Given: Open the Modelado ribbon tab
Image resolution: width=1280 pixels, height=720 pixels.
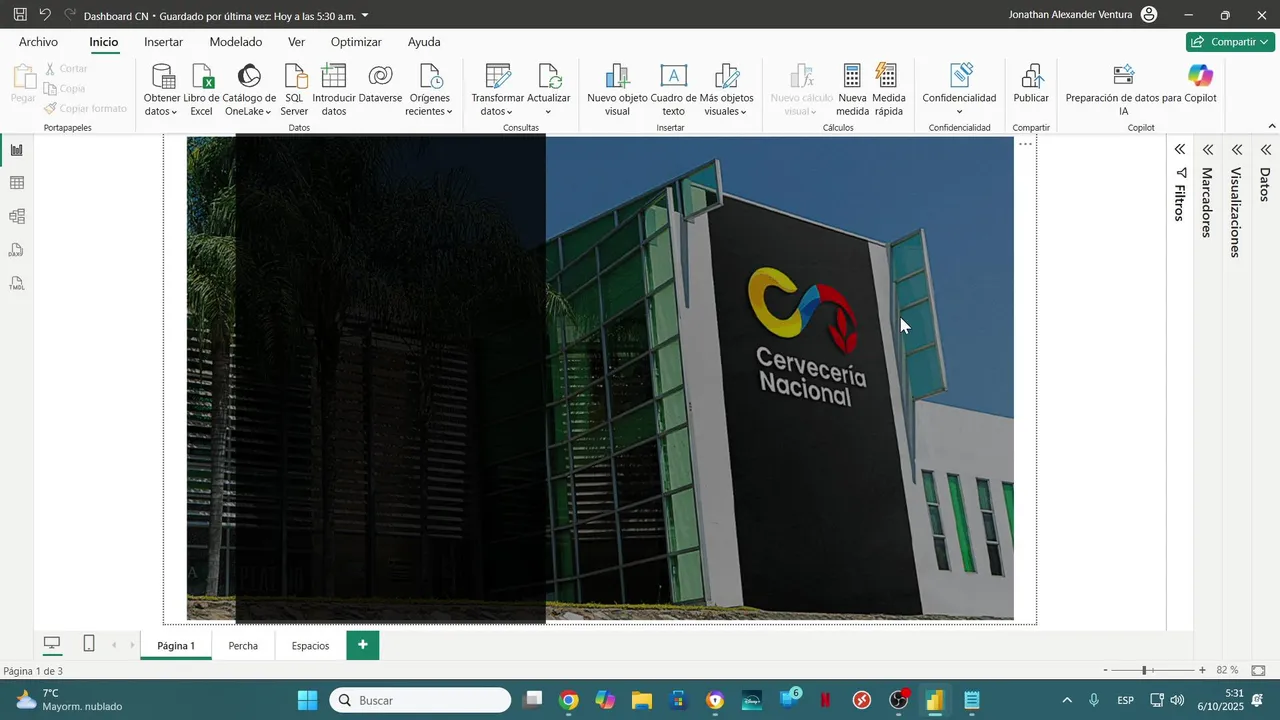Looking at the screenshot, I should pos(236,42).
